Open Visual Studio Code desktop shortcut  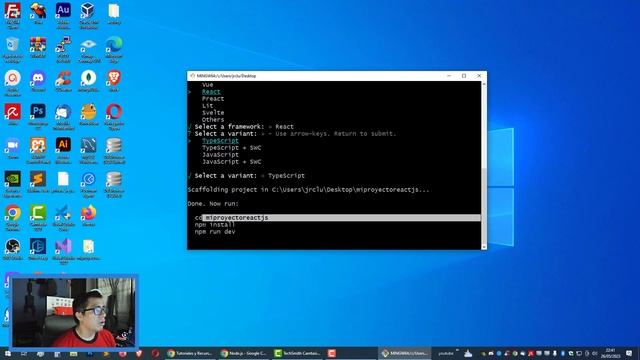63,213
